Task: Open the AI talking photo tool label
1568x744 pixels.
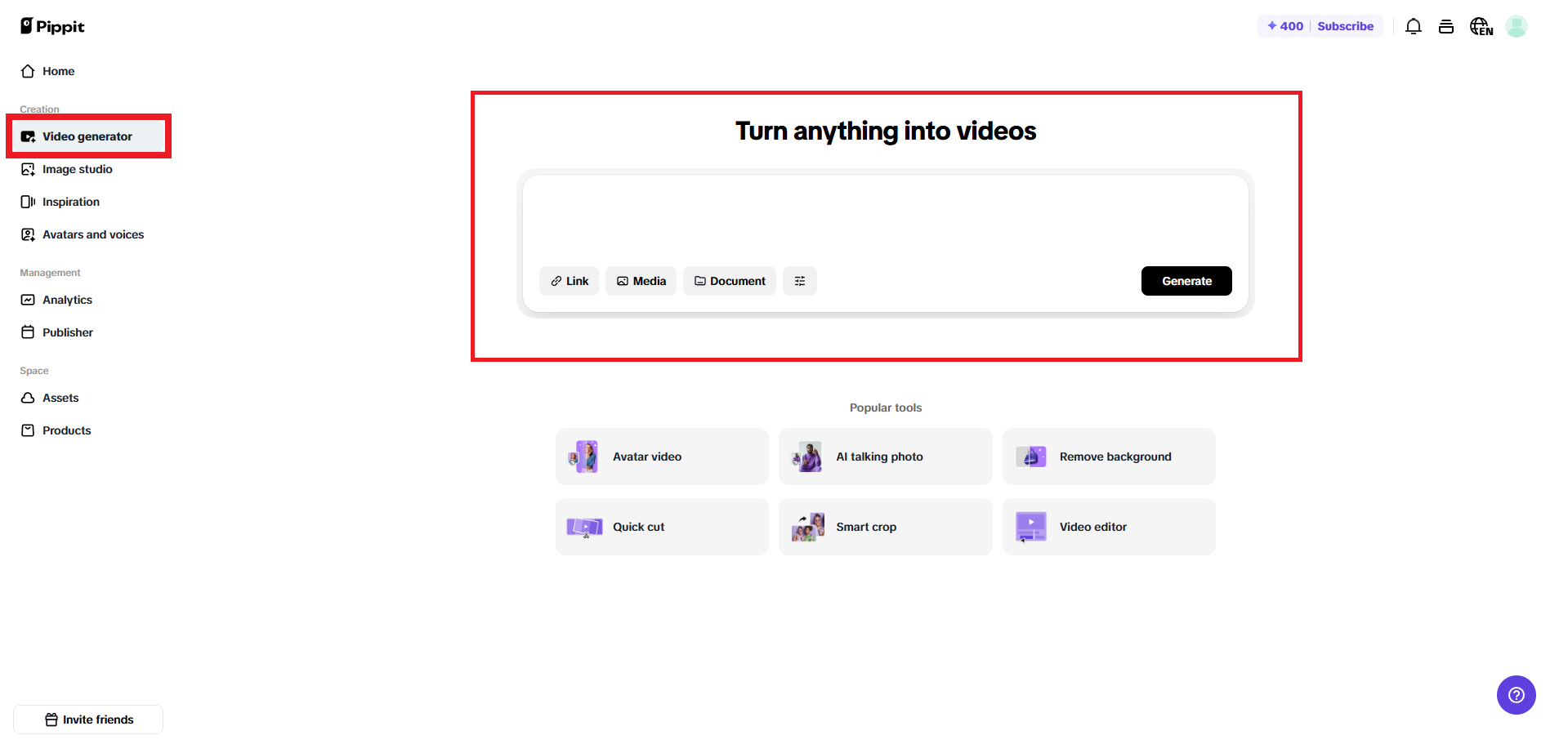Action: pos(879,457)
